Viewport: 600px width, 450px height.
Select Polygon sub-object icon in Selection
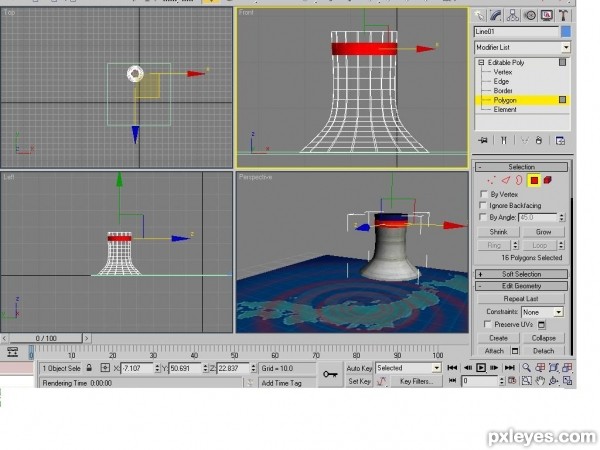pyautogui.click(x=534, y=180)
